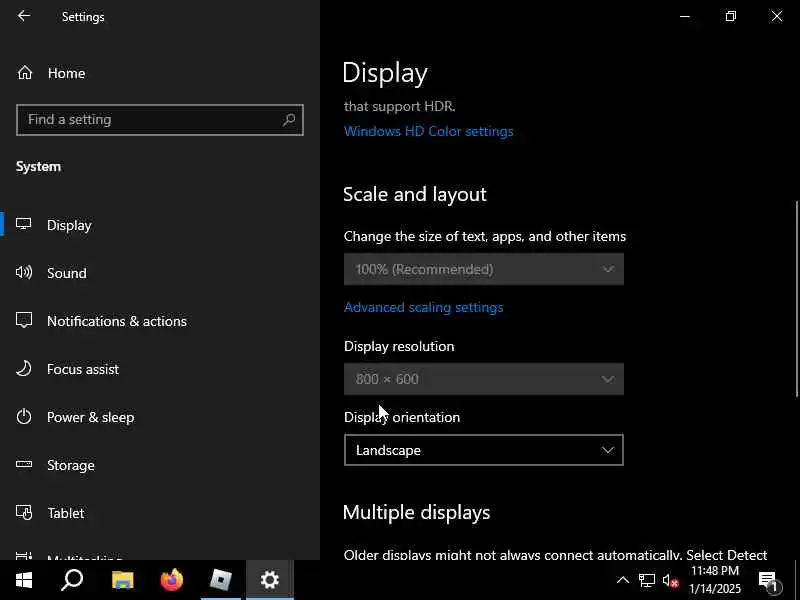The image size is (800, 600).
Task: Open the Home settings page
Action: point(160,73)
